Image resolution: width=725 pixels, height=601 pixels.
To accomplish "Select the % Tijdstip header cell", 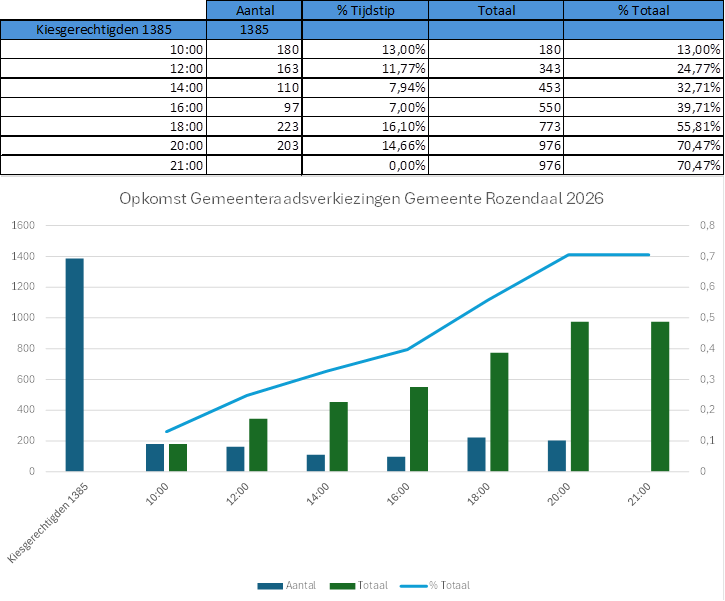I will 364,10.
